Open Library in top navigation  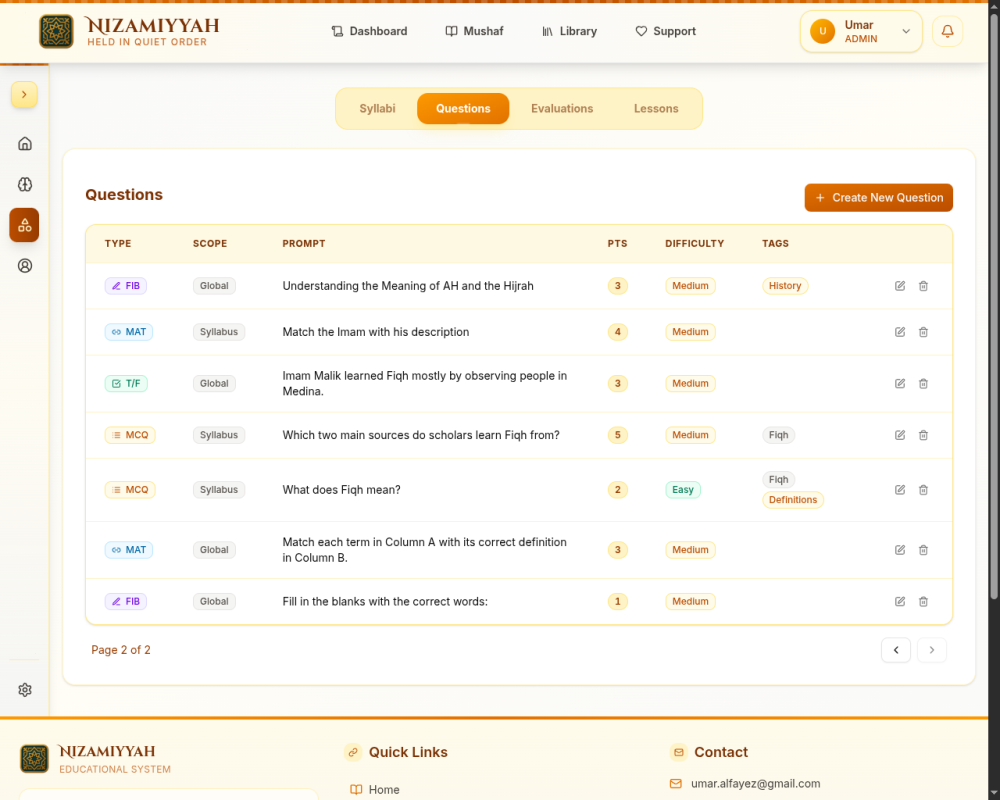tap(569, 31)
